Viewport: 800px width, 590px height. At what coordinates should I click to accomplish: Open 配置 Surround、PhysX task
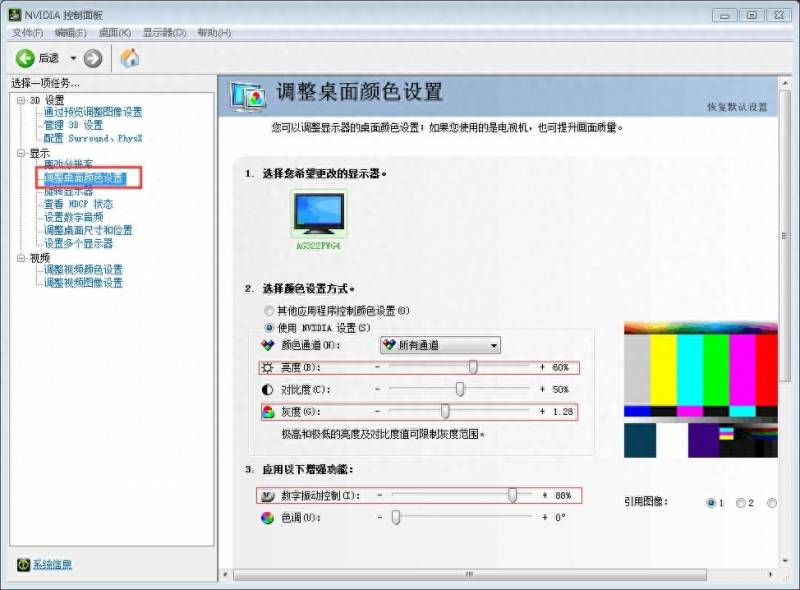(93, 138)
